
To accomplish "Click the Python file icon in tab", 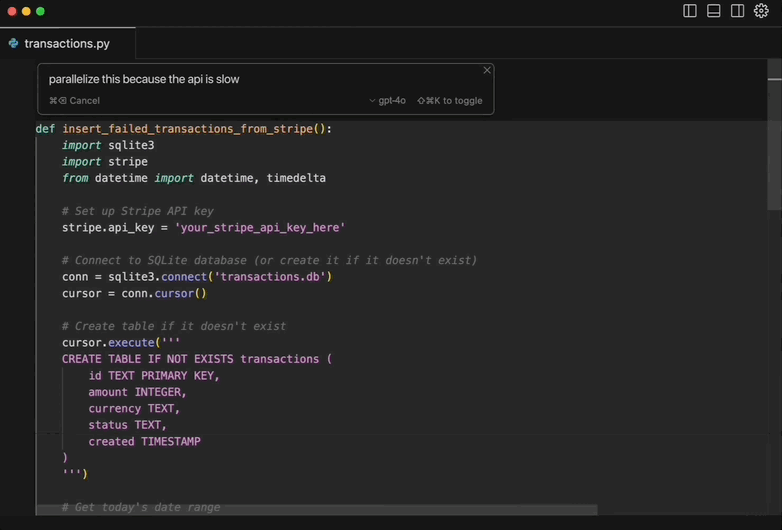I will [13, 44].
